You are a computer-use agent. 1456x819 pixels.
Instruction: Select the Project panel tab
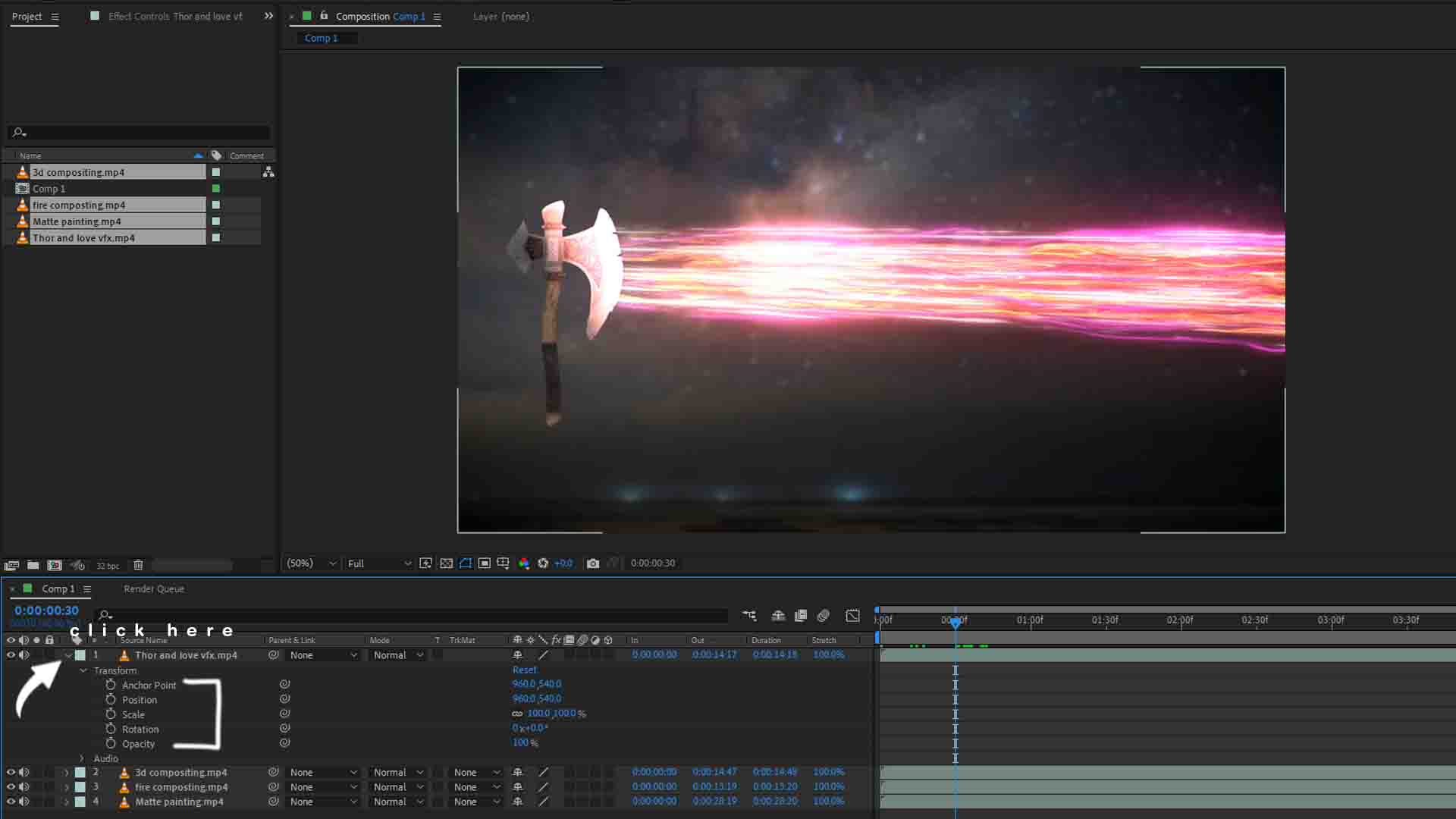coord(27,16)
